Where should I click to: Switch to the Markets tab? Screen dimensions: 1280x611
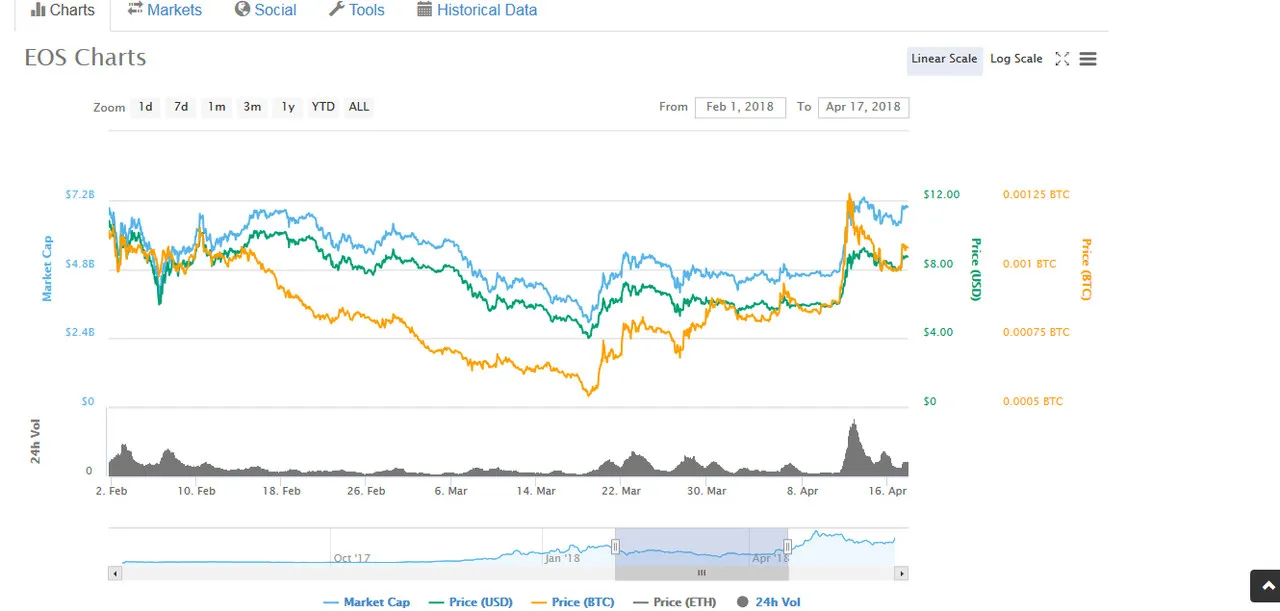(x=165, y=10)
